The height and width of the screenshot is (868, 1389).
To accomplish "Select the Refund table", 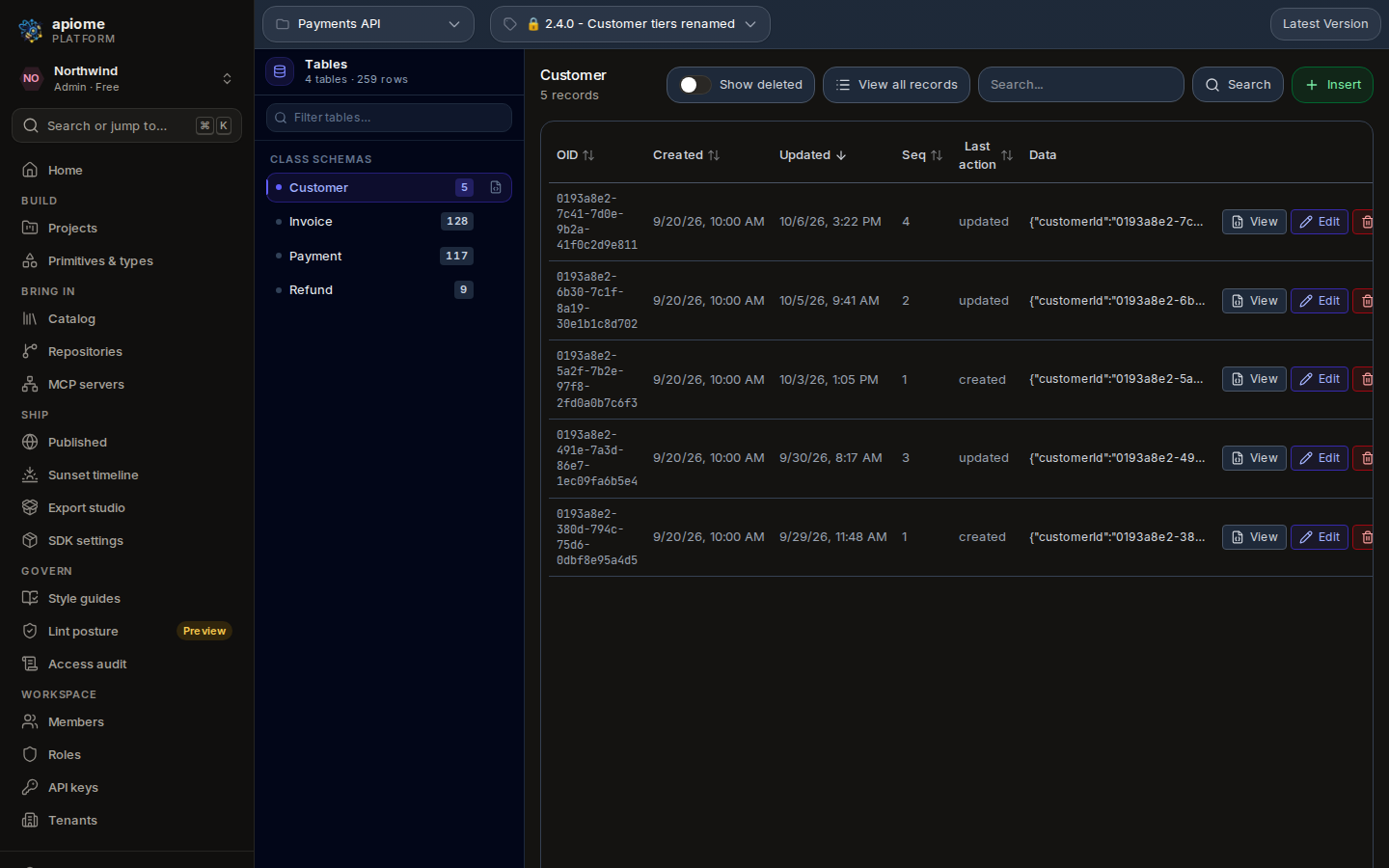I will click(389, 290).
